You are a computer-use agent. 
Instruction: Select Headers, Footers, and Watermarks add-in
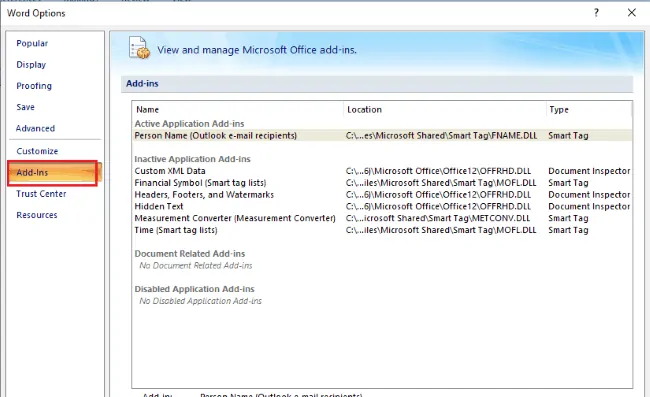(382, 195)
